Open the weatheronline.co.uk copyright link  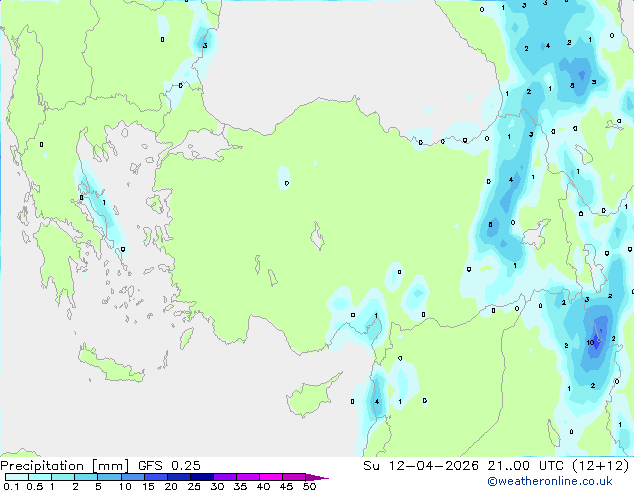(550, 481)
